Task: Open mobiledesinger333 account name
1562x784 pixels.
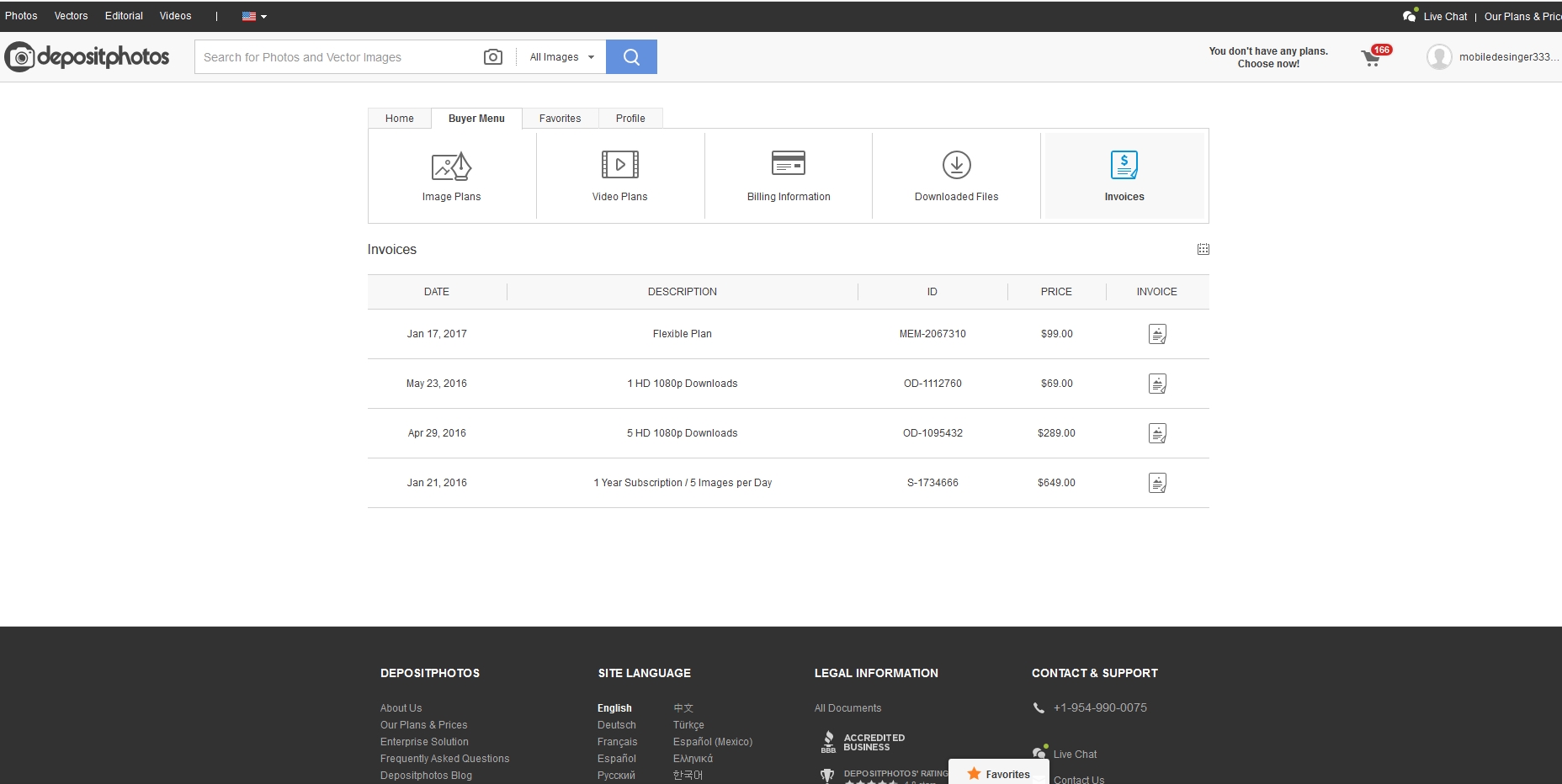Action: coord(1509,57)
